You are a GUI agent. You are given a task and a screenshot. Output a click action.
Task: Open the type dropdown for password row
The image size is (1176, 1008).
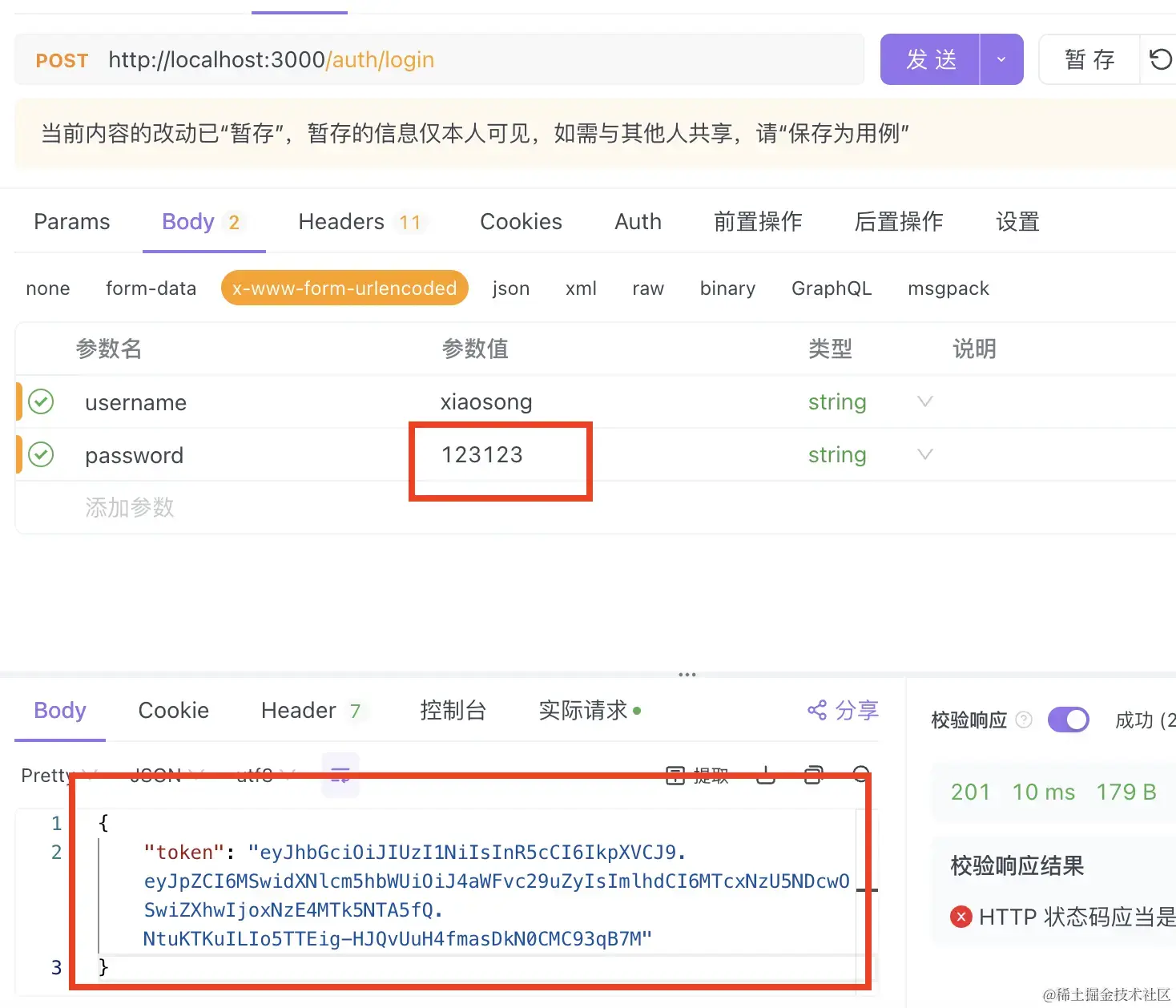tap(924, 454)
